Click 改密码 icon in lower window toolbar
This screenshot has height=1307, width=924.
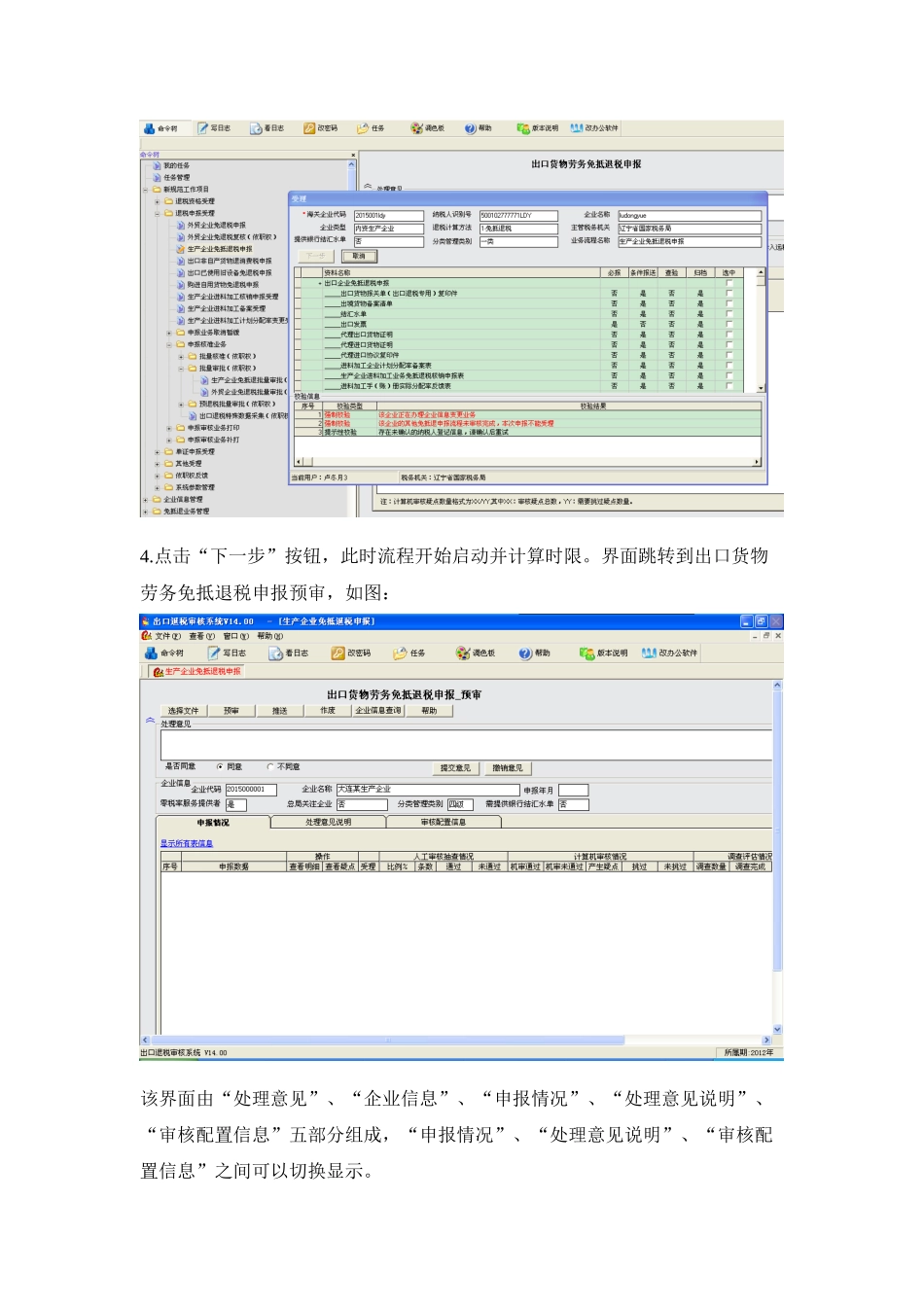pyautogui.click(x=338, y=653)
